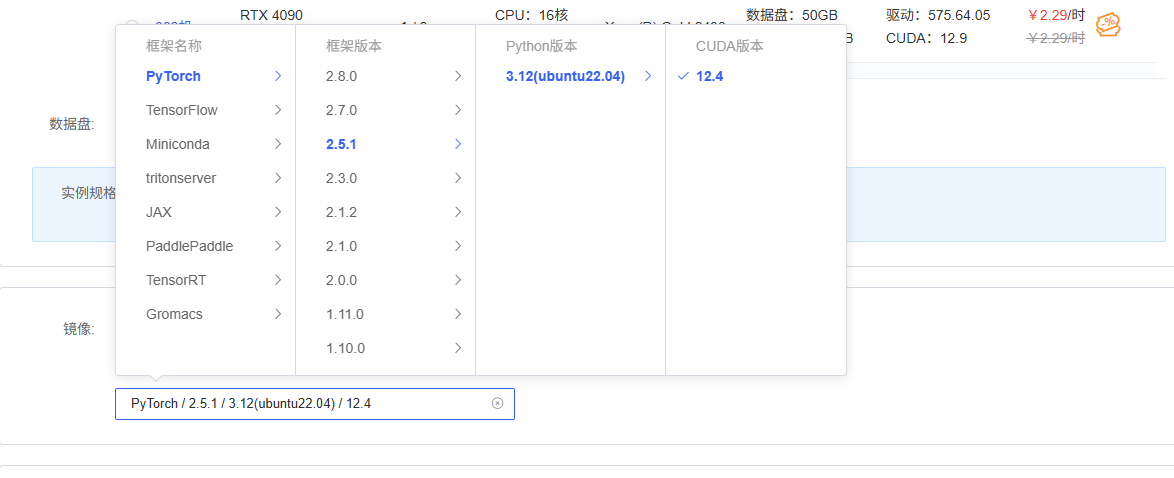
Task: Expand Miniconda chevron arrow
Action: tap(278, 144)
